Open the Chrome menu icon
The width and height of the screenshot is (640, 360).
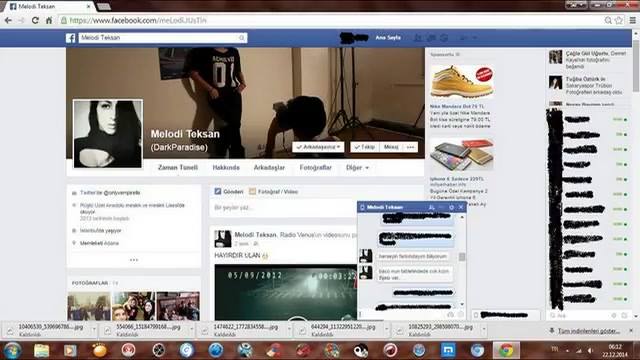632,20
